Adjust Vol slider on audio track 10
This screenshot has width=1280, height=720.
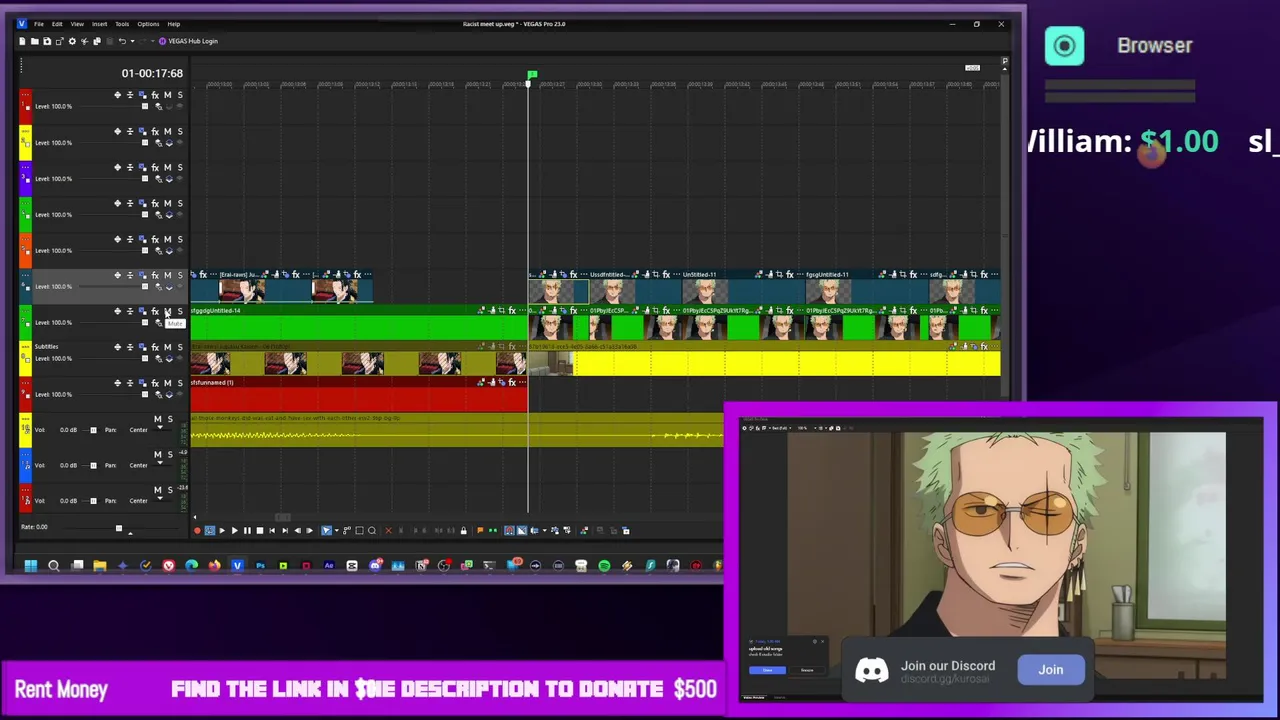pyautogui.click(x=93, y=430)
